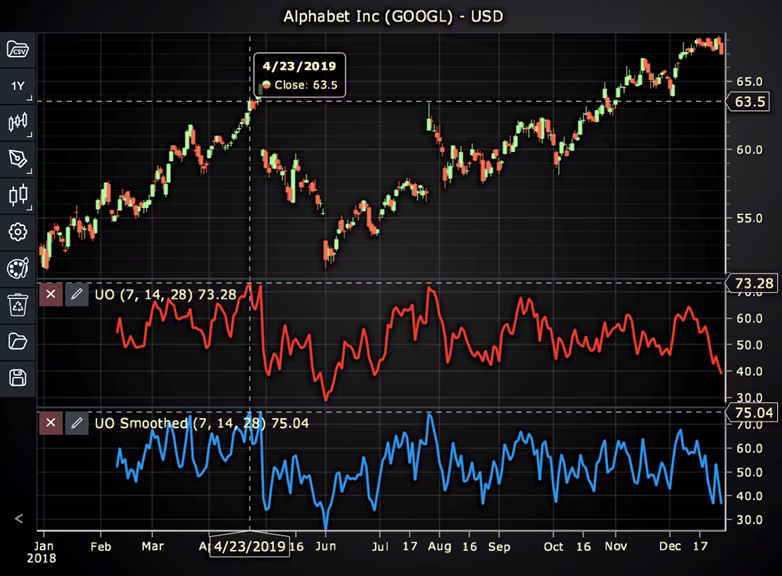The width and height of the screenshot is (782, 576).
Task: Open the color palette theme icon
Action: [x=18, y=268]
